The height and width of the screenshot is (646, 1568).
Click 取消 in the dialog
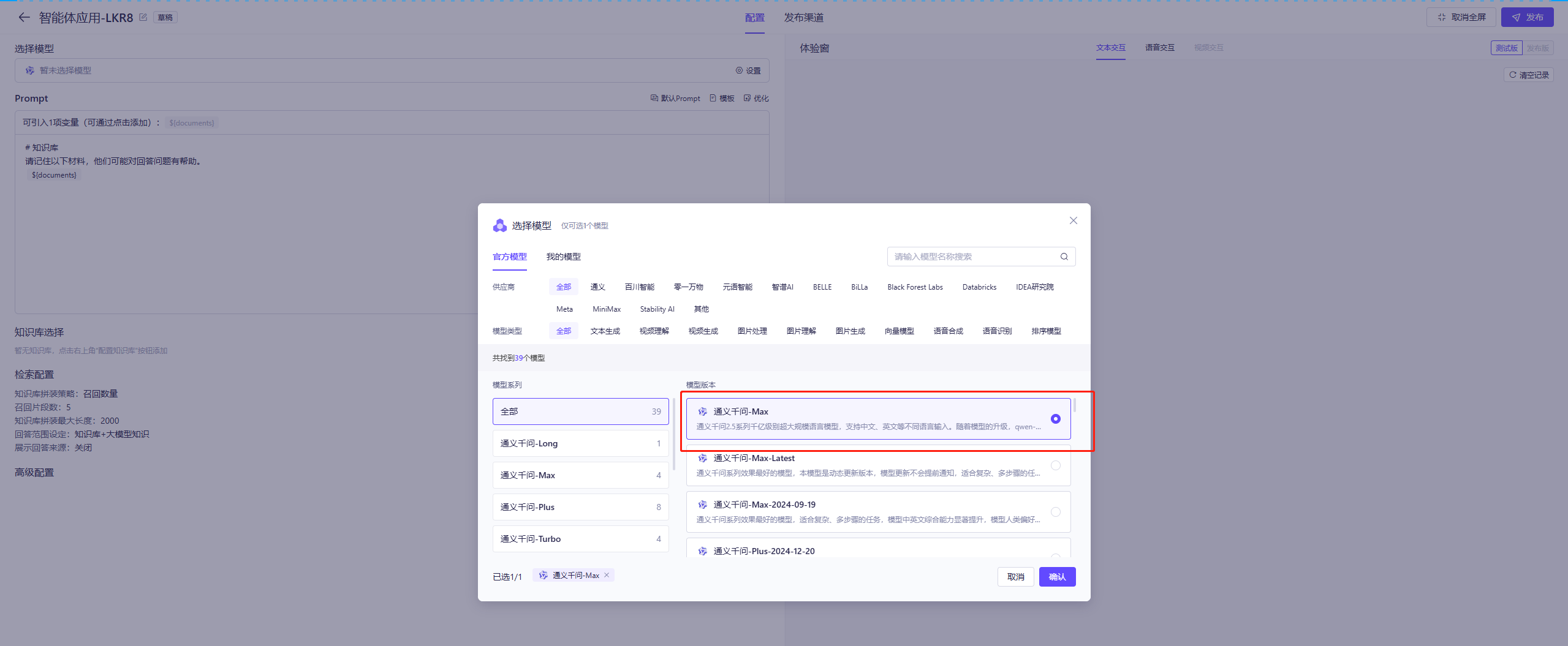pos(1016,577)
